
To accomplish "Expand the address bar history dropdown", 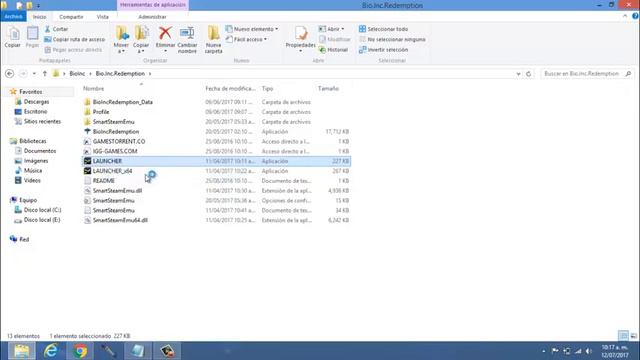I will click(518, 74).
